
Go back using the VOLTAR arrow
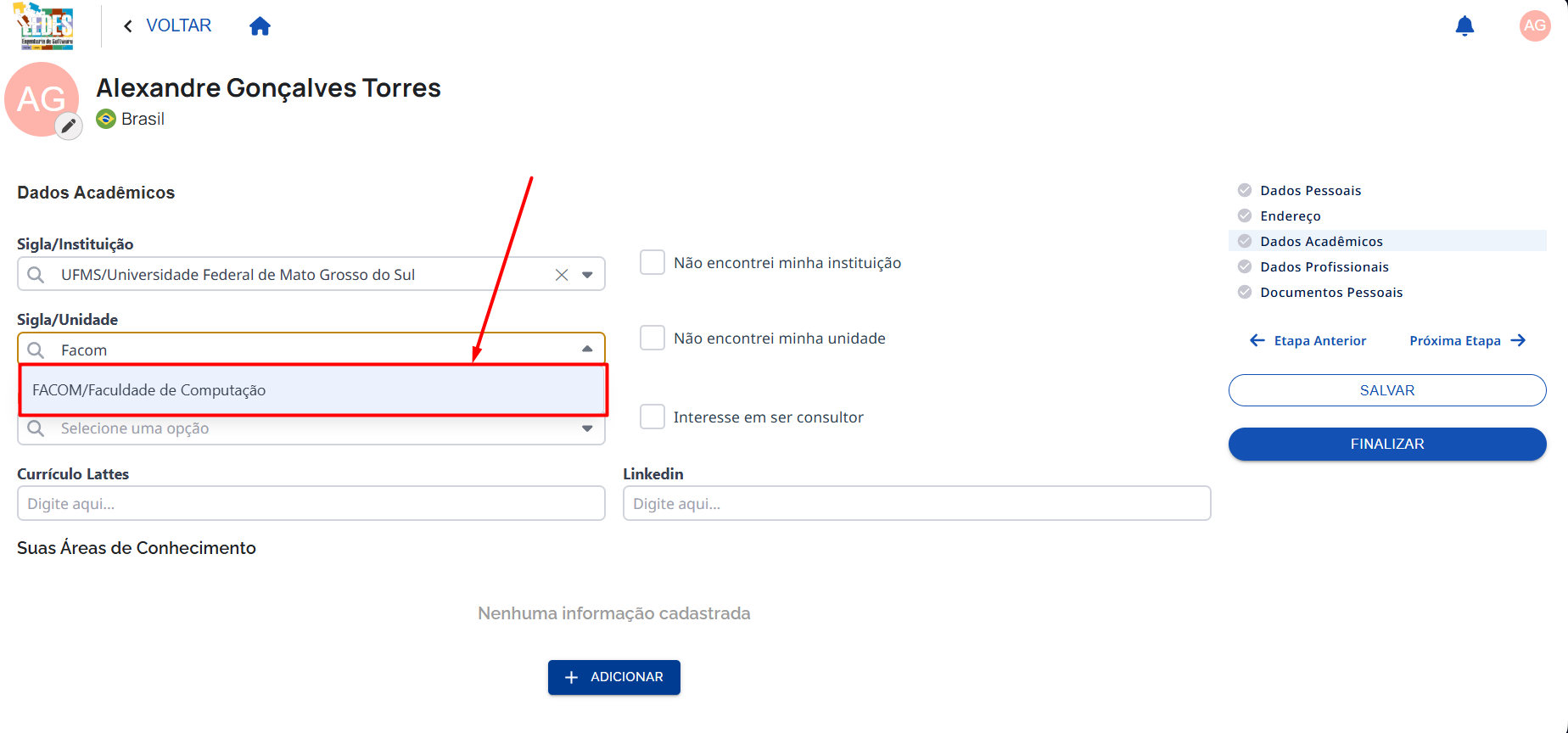[x=128, y=26]
